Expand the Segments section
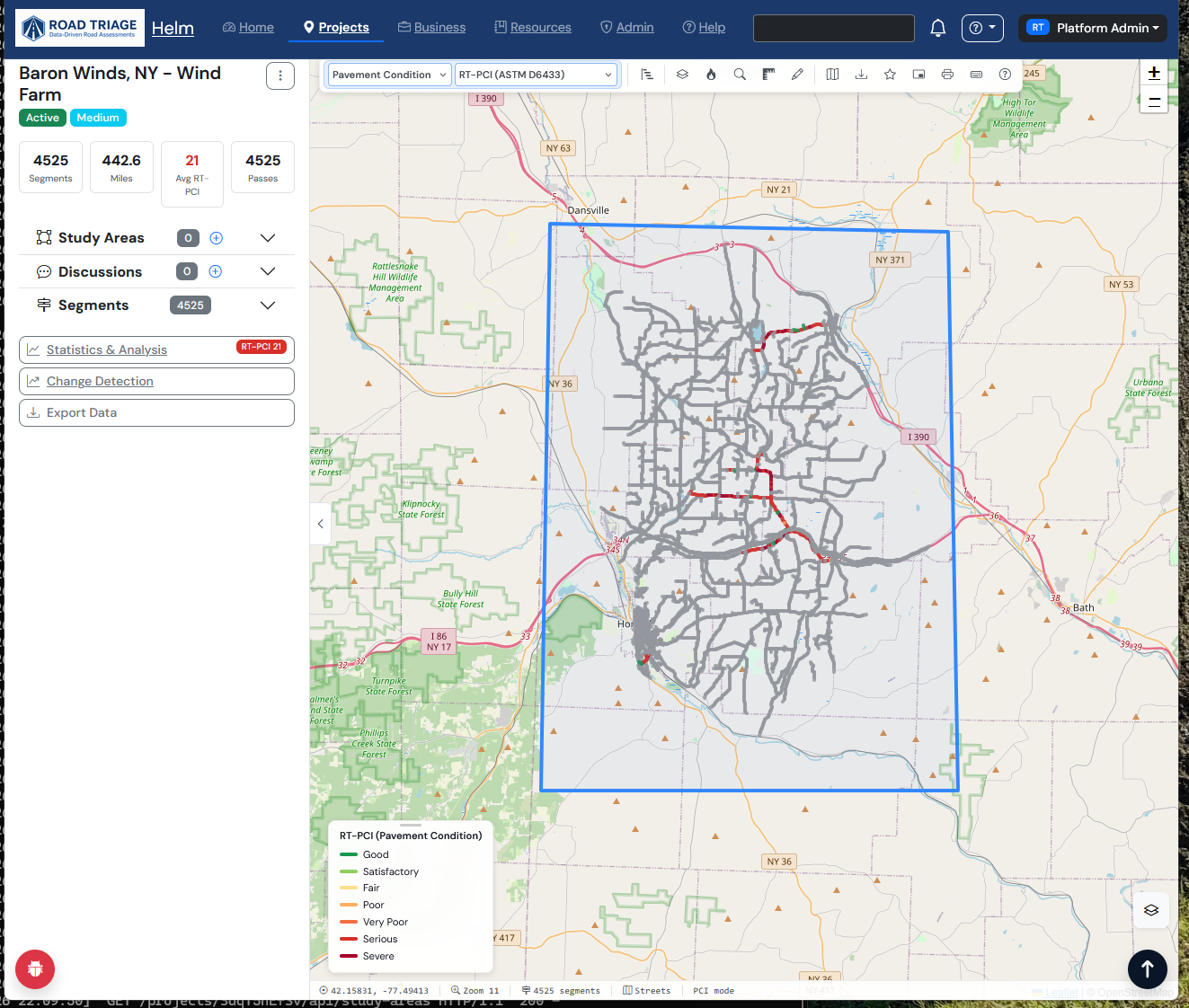 pyautogui.click(x=267, y=305)
